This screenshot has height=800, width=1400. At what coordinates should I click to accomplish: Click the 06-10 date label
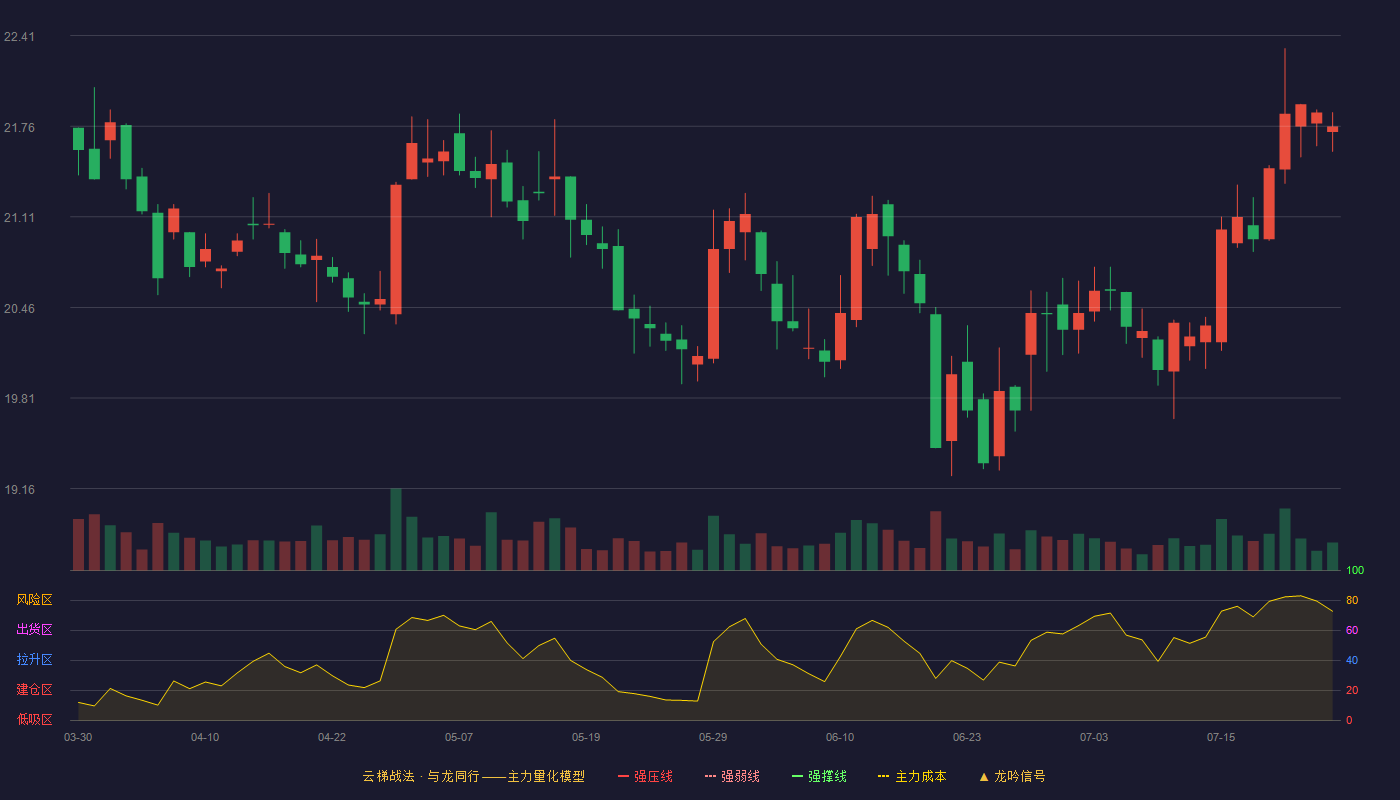840,737
